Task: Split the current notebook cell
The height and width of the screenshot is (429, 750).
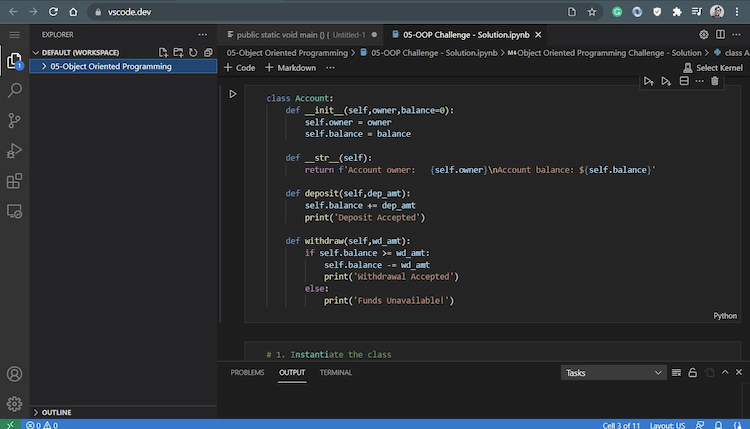Action: [684, 81]
